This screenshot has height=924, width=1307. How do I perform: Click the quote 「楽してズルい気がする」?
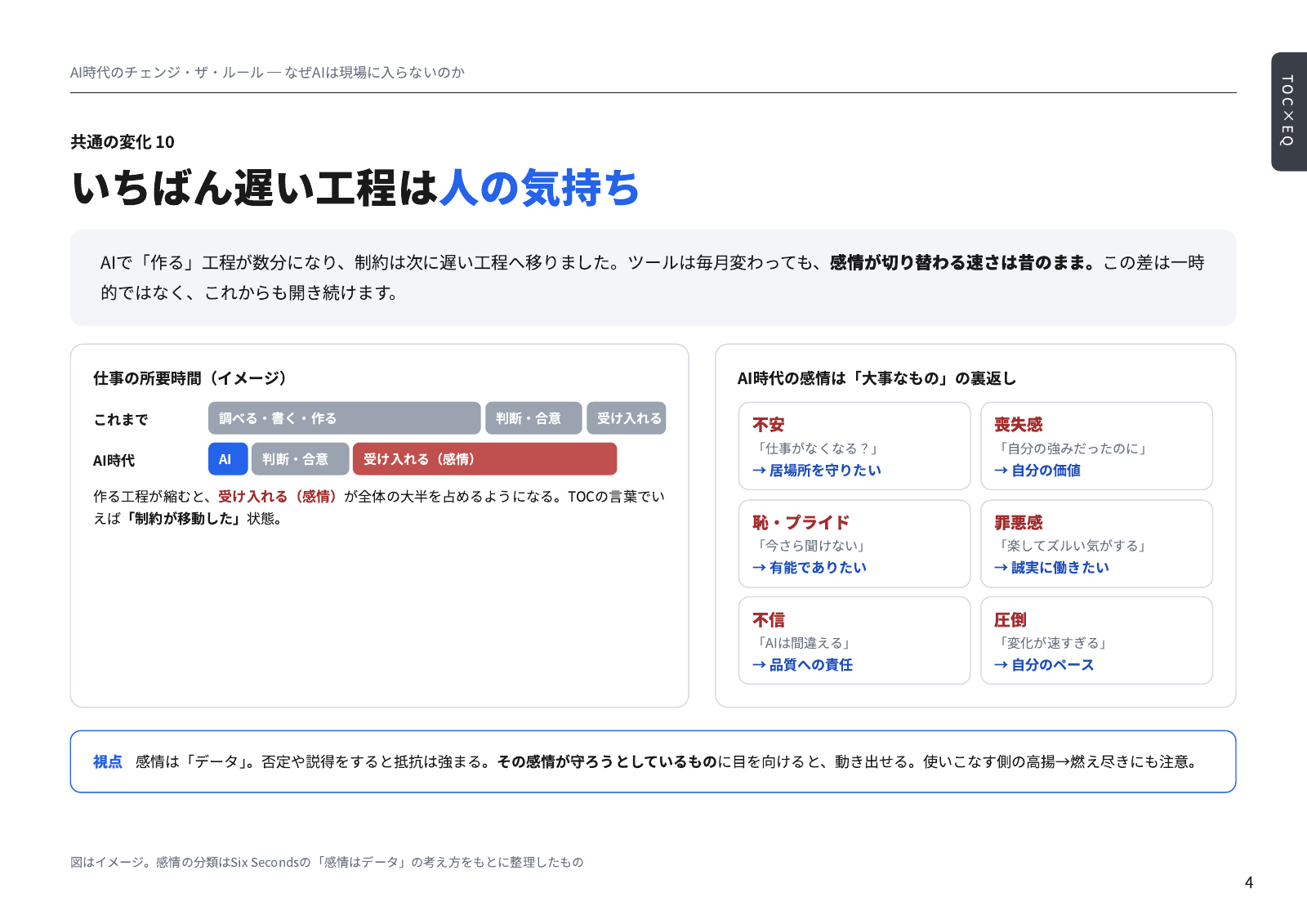[x=1073, y=546]
